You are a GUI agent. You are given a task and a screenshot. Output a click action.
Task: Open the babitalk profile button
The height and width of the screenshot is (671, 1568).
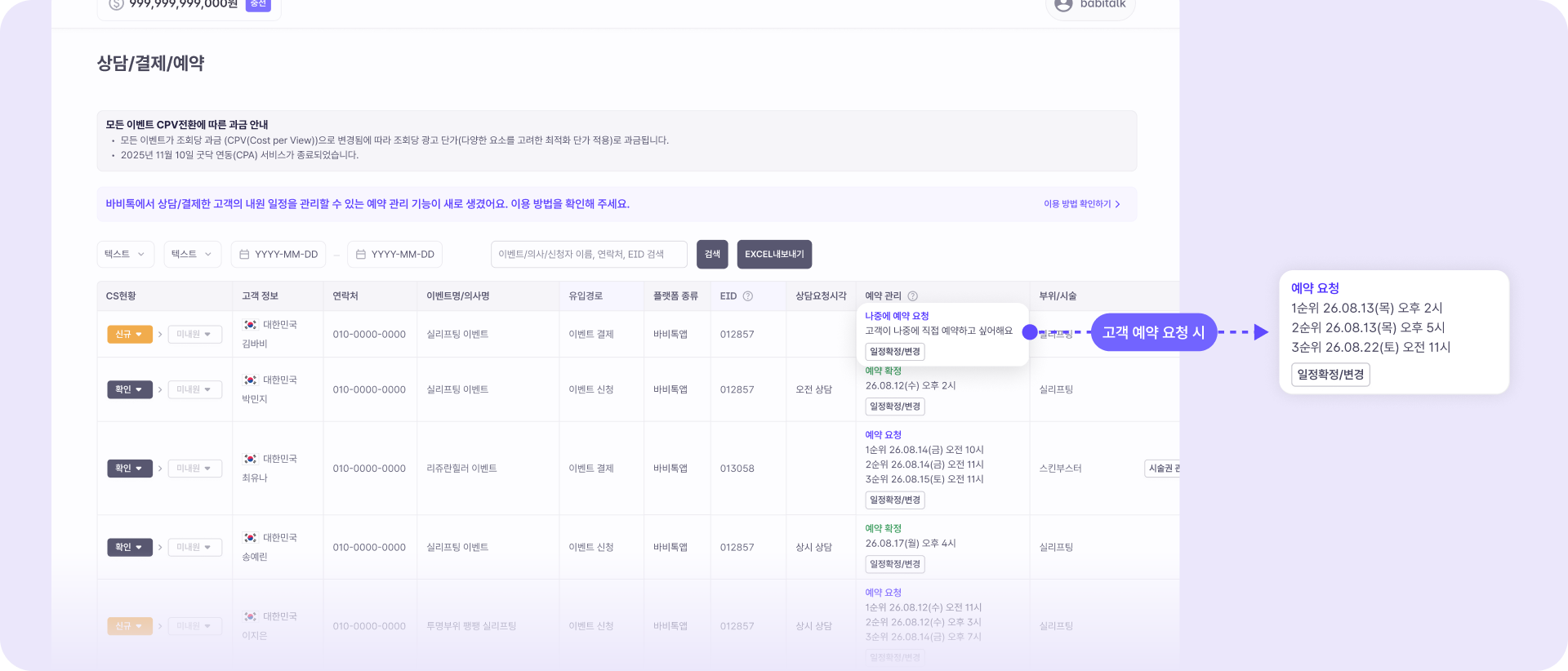coord(1090,7)
